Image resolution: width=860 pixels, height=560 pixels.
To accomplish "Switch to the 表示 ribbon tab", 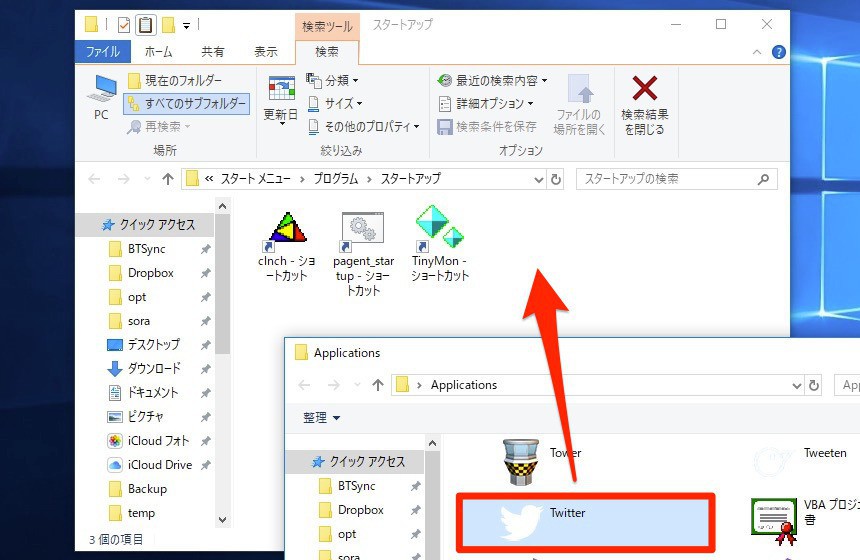I will [266, 52].
